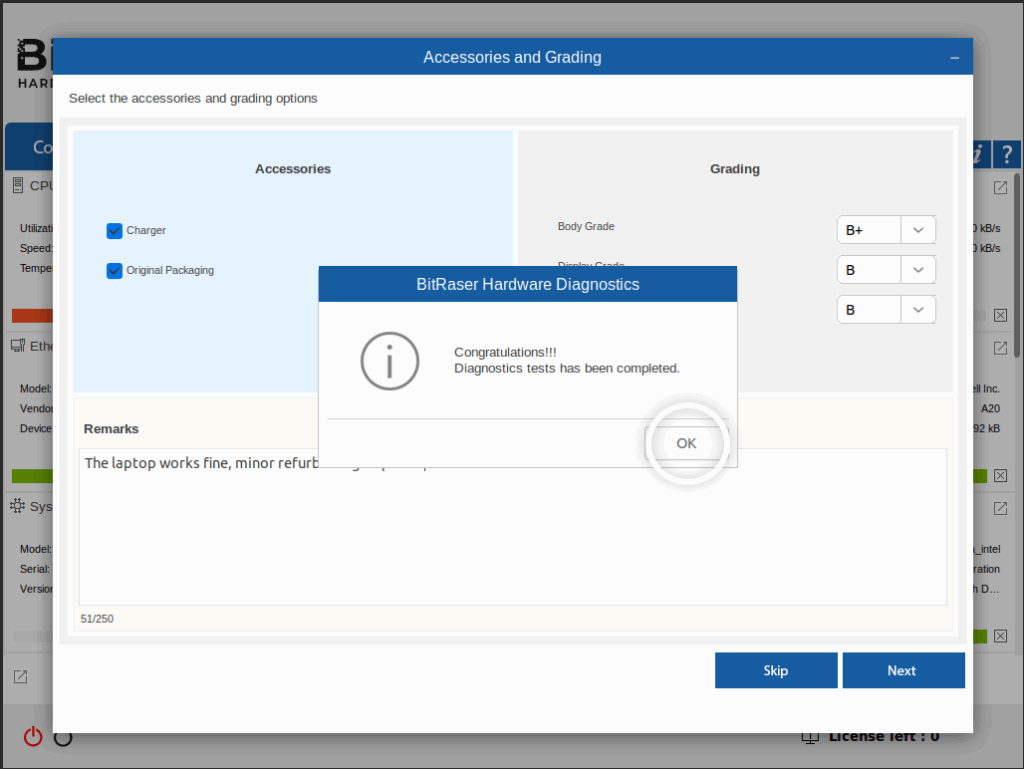Click the 'Body Grade' label

pyautogui.click(x=586, y=227)
